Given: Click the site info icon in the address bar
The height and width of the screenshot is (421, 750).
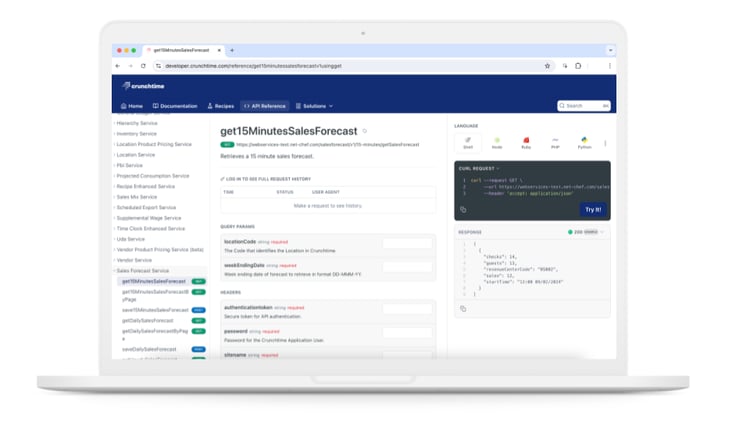Looking at the screenshot, I should [158, 66].
